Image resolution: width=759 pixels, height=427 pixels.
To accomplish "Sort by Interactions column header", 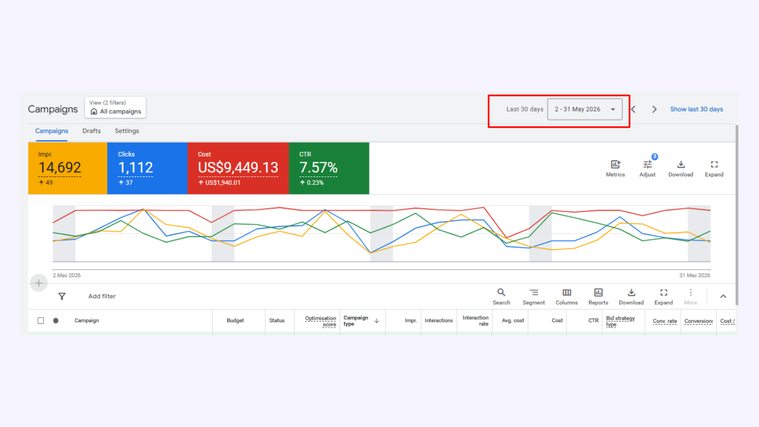I will (x=439, y=320).
